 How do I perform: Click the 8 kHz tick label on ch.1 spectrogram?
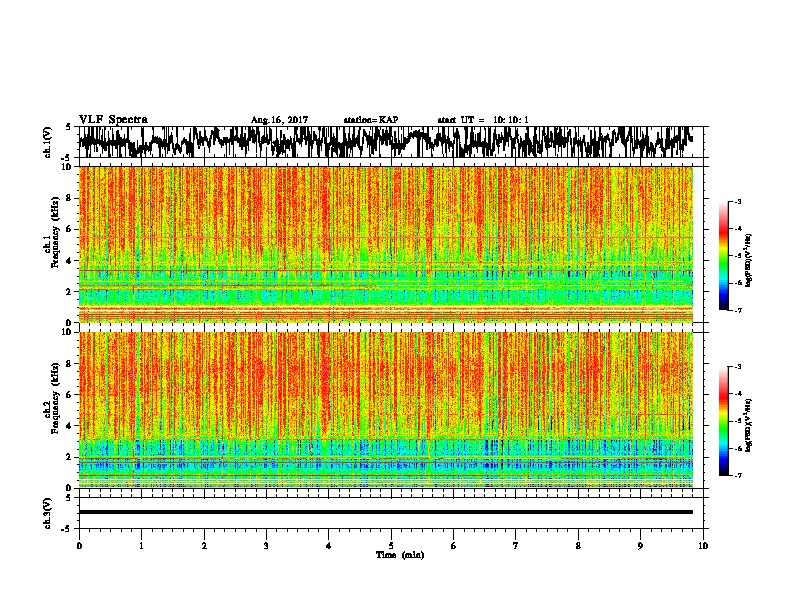70,198
